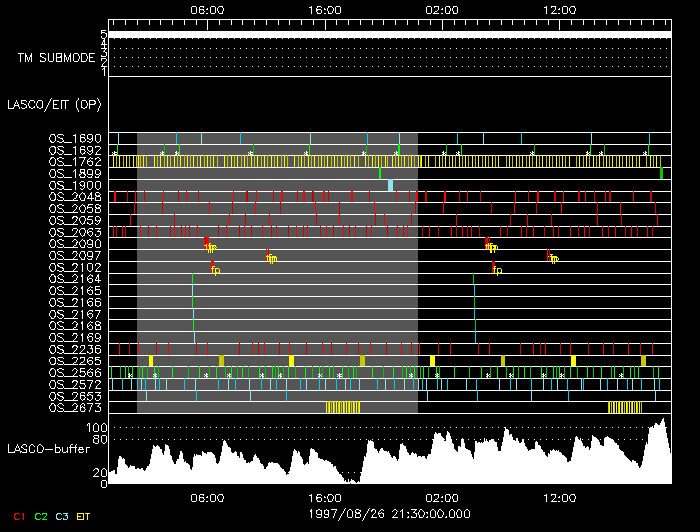
Task: Click the green bar at right end of OS_1899
Action: click(x=662, y=173)
